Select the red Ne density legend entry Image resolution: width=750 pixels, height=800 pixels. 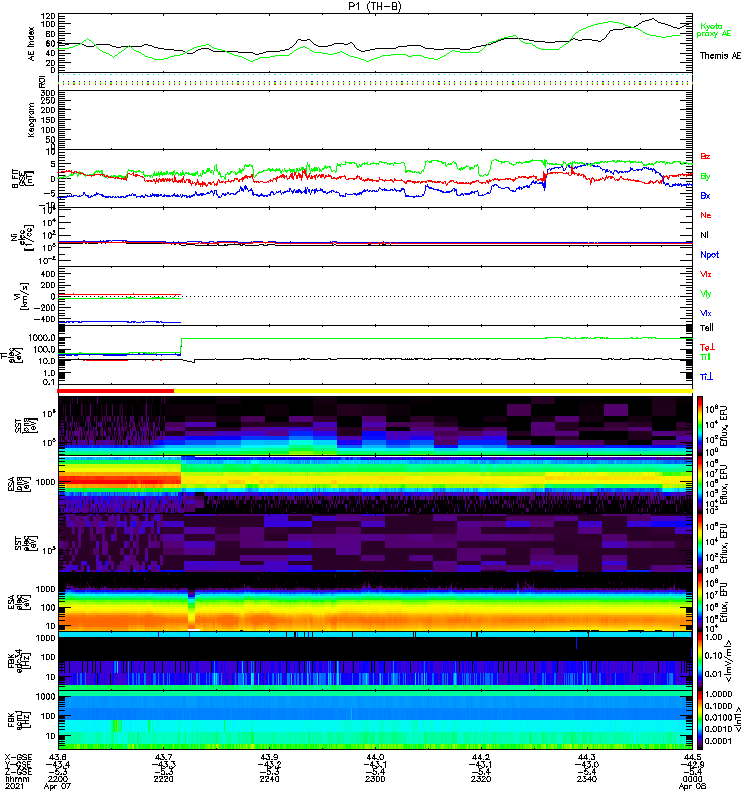click(706, 215)
